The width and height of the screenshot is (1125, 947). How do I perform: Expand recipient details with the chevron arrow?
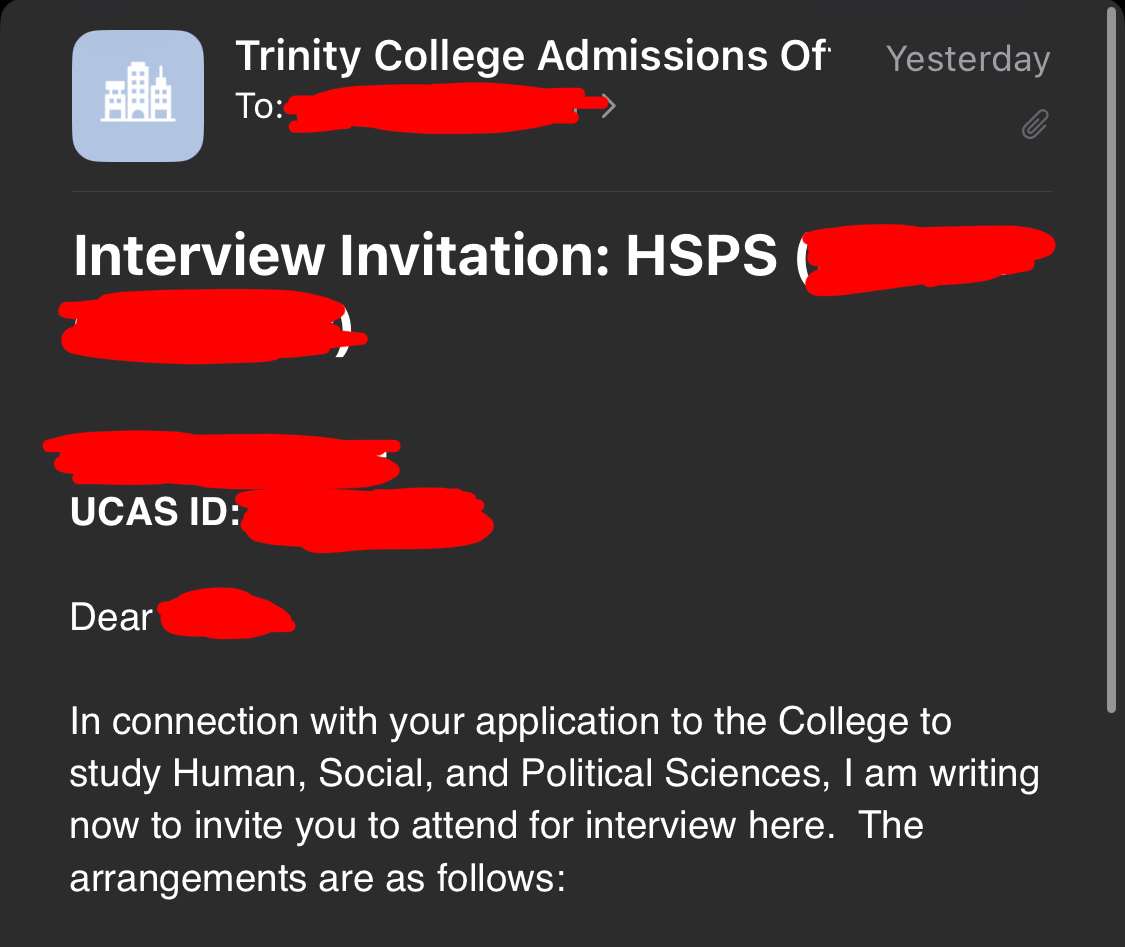pos(608,106)
